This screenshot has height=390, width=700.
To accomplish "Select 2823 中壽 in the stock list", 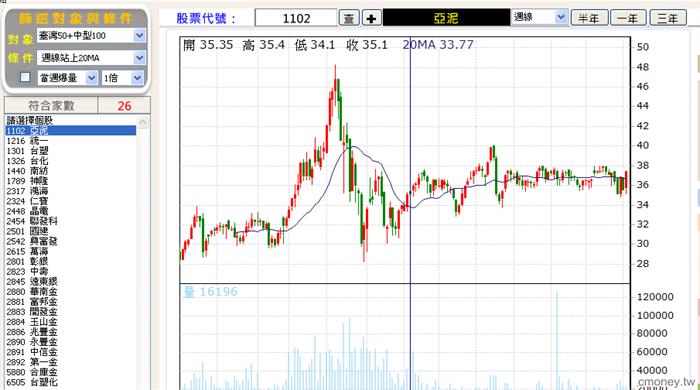I will coord(71,271).
